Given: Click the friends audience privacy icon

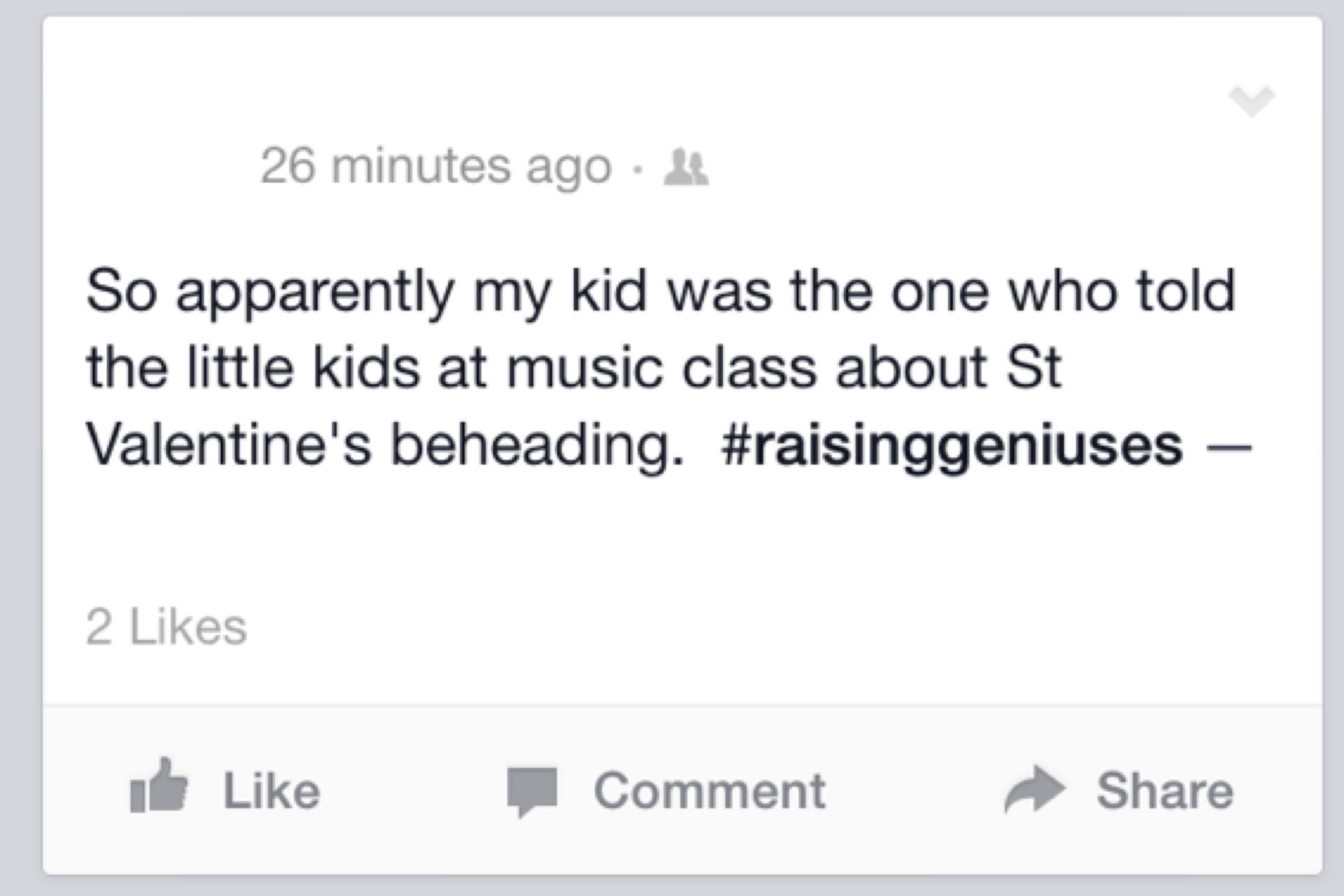Looking at the screenshot, I should [x=686, y=168].
